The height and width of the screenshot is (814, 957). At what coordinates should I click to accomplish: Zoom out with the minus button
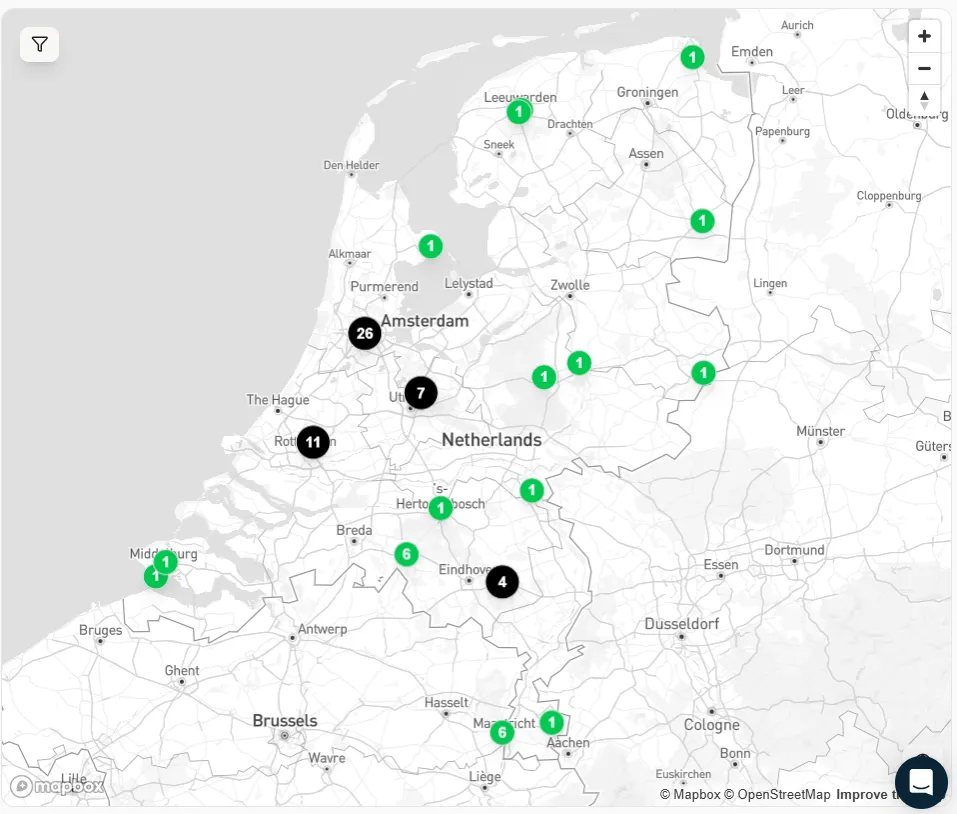tap(924, 68)
